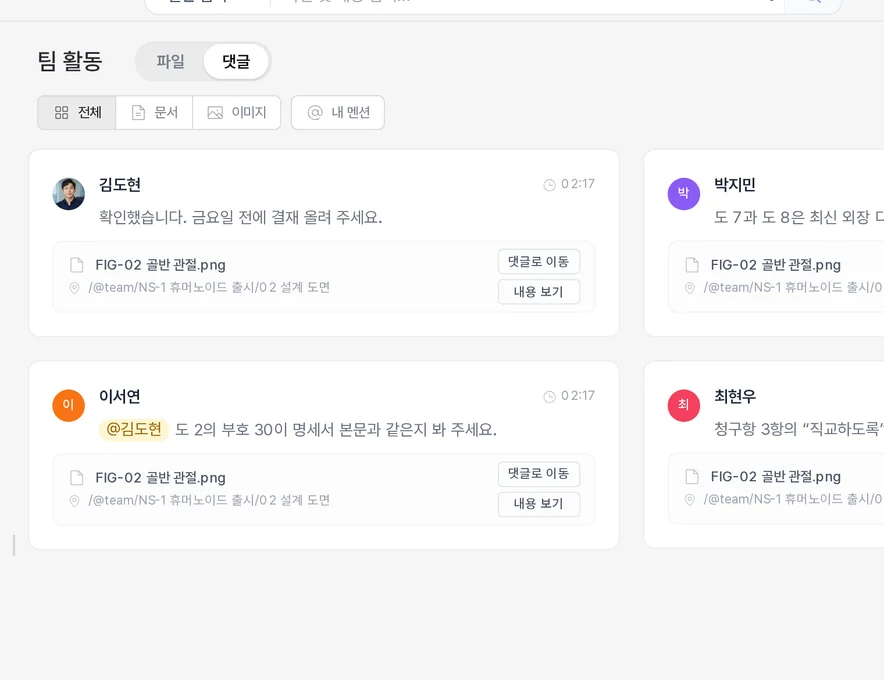Open FIG-02 골반 관절.png in 이서연's card
The height and width of the screenshot is (680, 884).
tap(161, 478)
